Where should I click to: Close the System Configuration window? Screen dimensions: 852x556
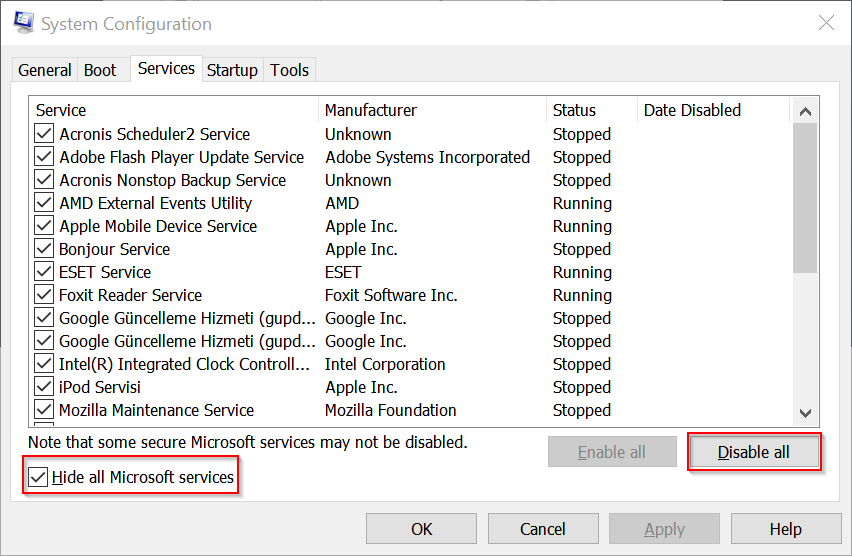click(x=826, y=23)
